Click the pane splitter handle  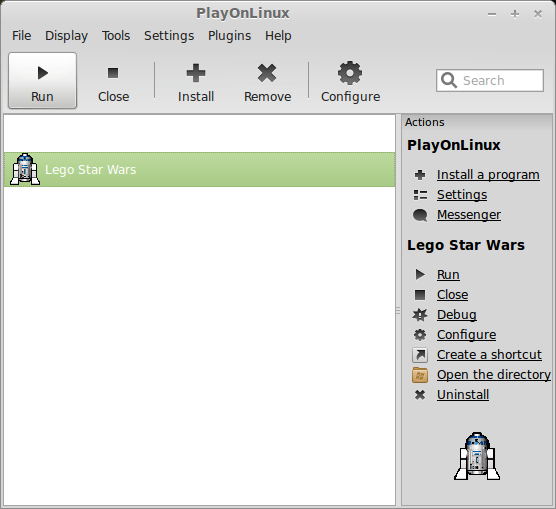click(x=398, y=310)
